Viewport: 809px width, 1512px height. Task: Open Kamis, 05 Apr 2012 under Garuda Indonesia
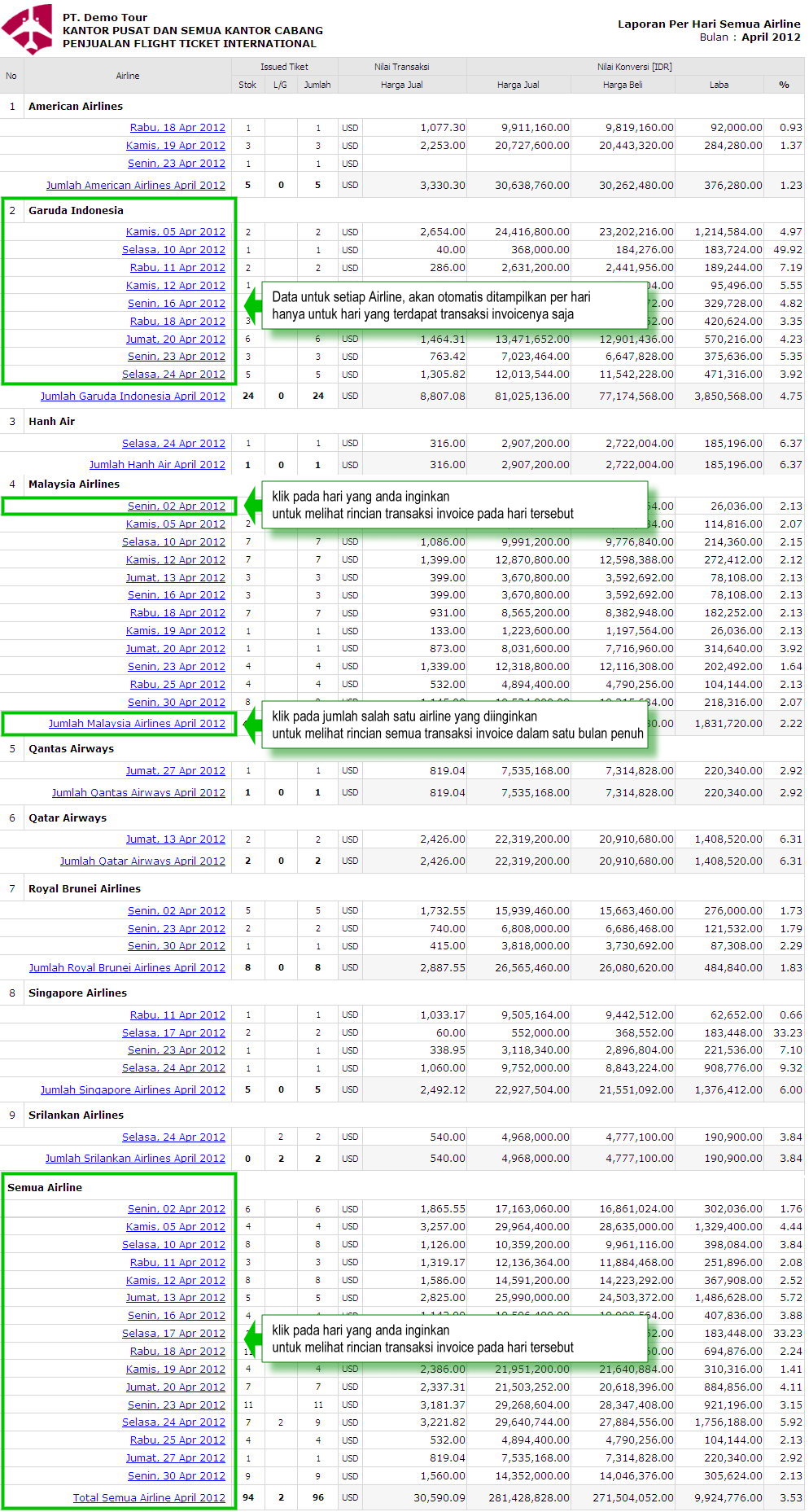(176, 232)
